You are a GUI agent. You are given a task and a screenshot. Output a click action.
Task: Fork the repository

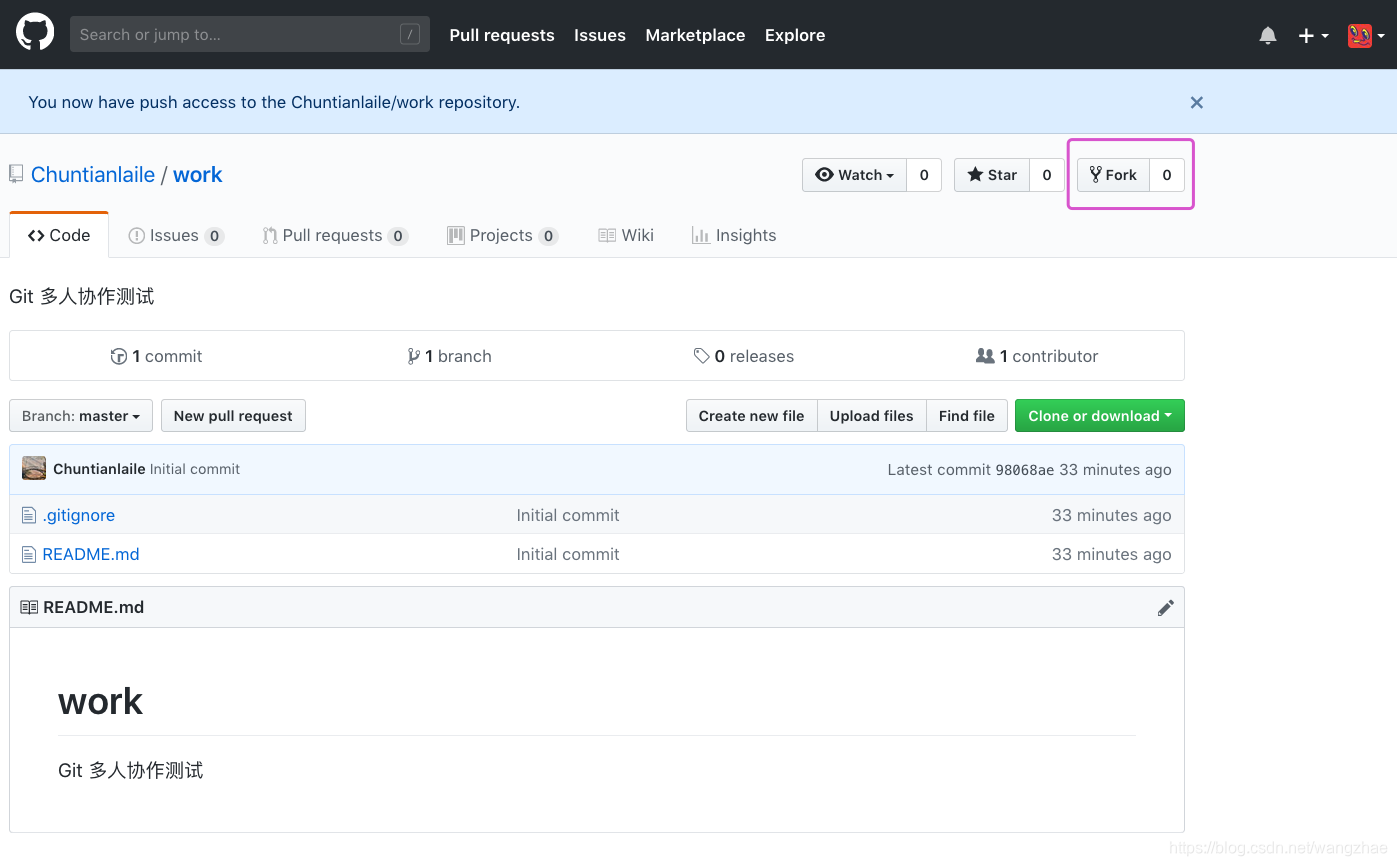[1113, 175]
